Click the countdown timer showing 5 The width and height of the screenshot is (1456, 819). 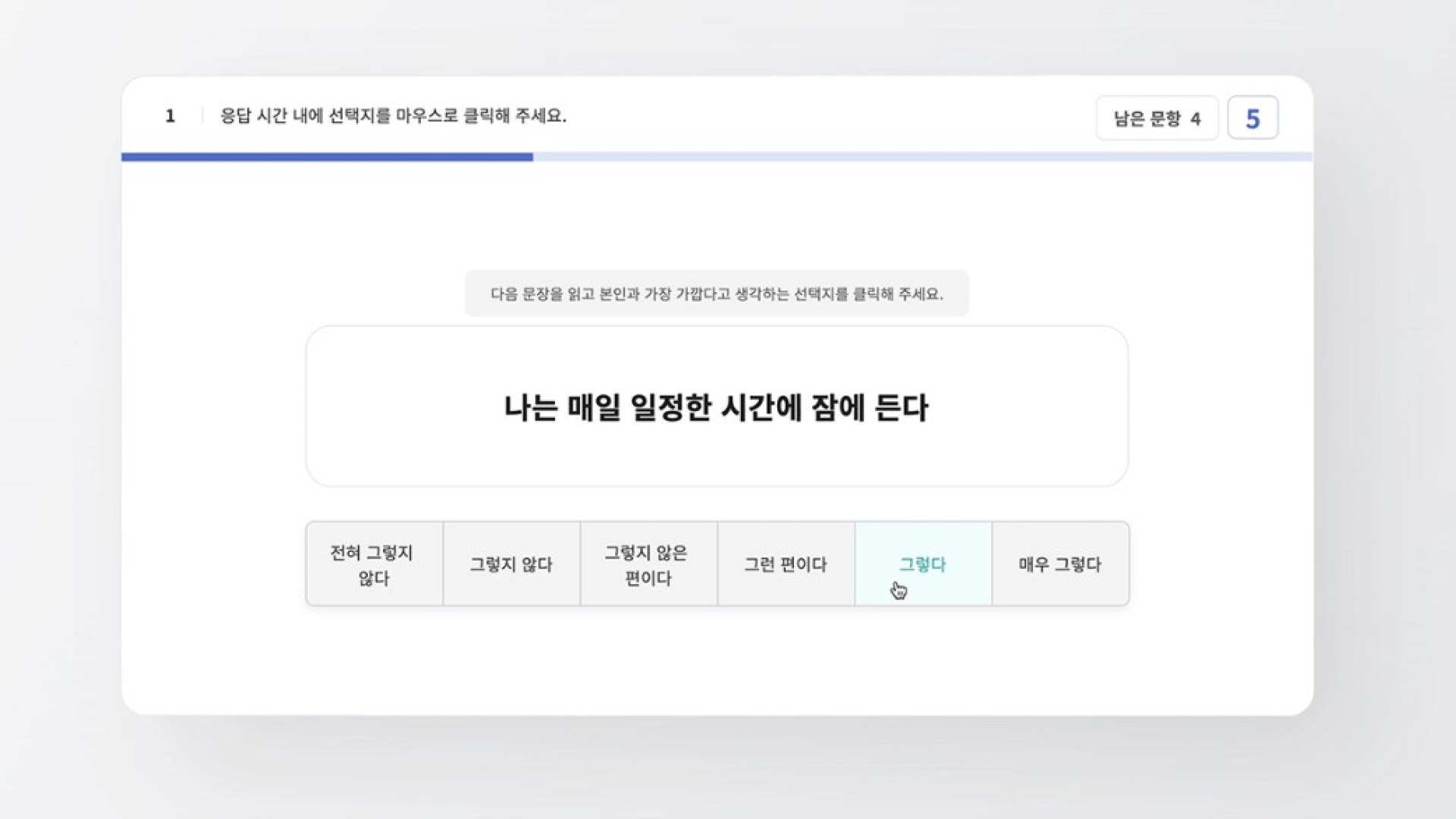(x=1253, y=118)
